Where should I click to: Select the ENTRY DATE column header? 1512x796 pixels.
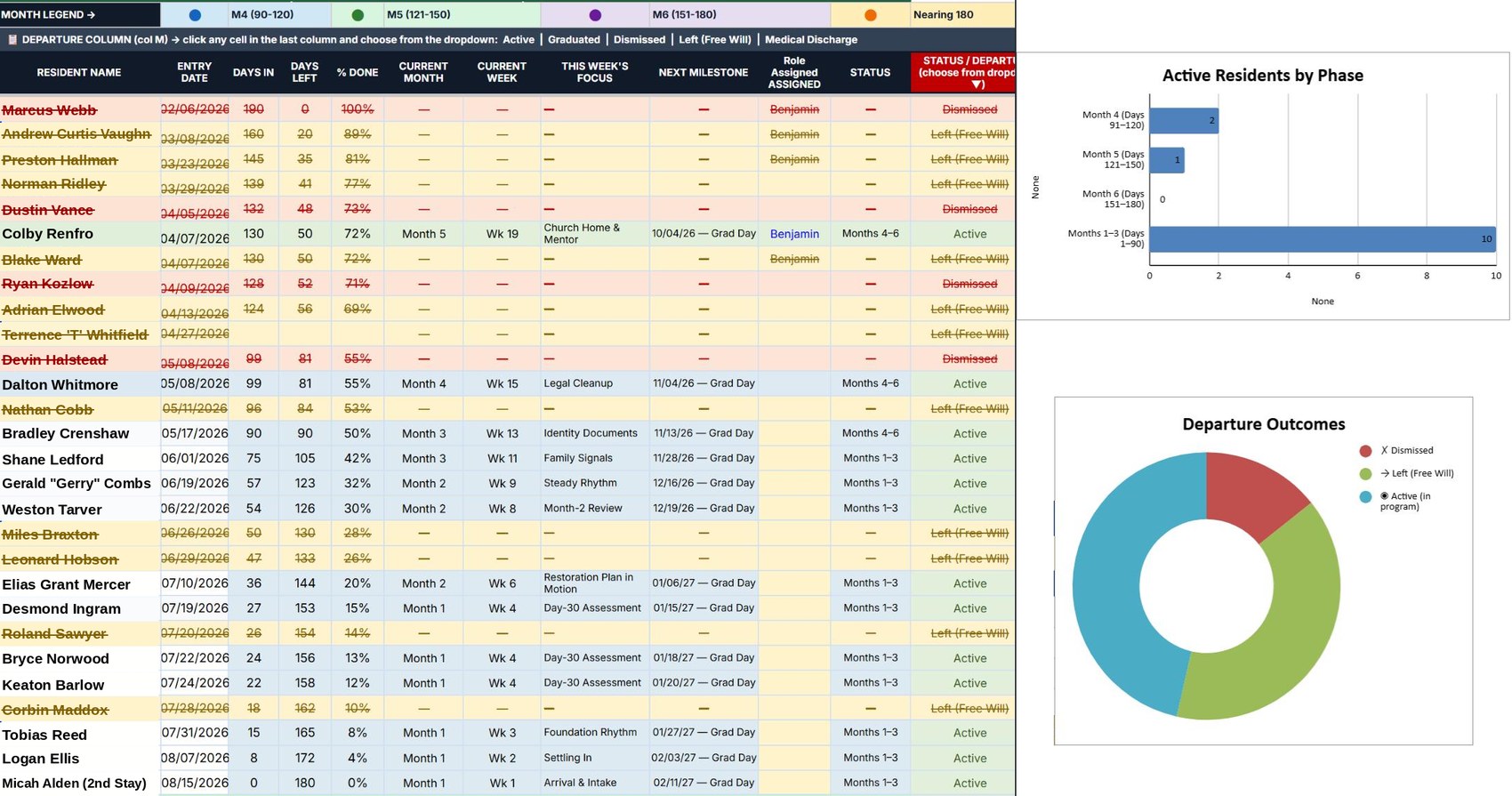[x=194, y=72]
